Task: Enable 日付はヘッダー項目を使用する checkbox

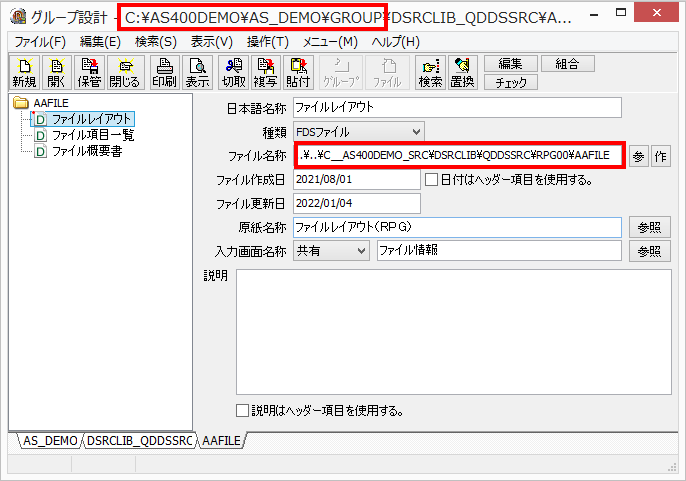Action: [x=431, y=179]
